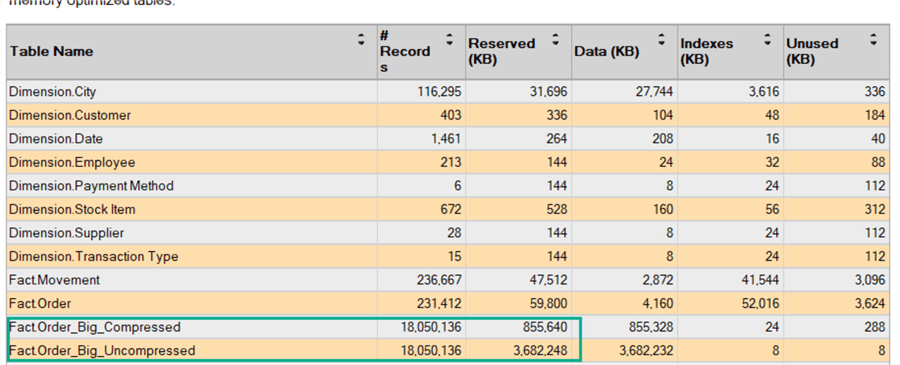Click the 3,682,232 data value

[645, 350]
